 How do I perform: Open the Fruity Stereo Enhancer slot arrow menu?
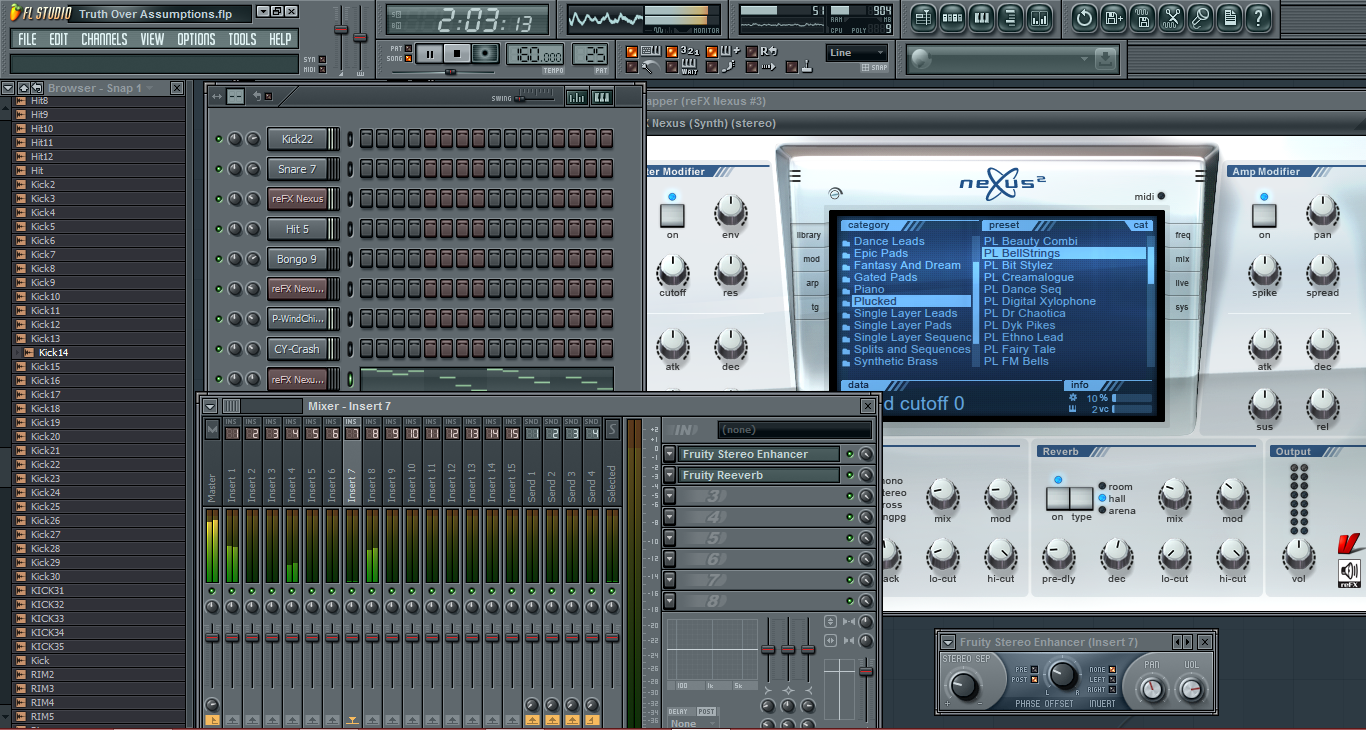(669, 454)
